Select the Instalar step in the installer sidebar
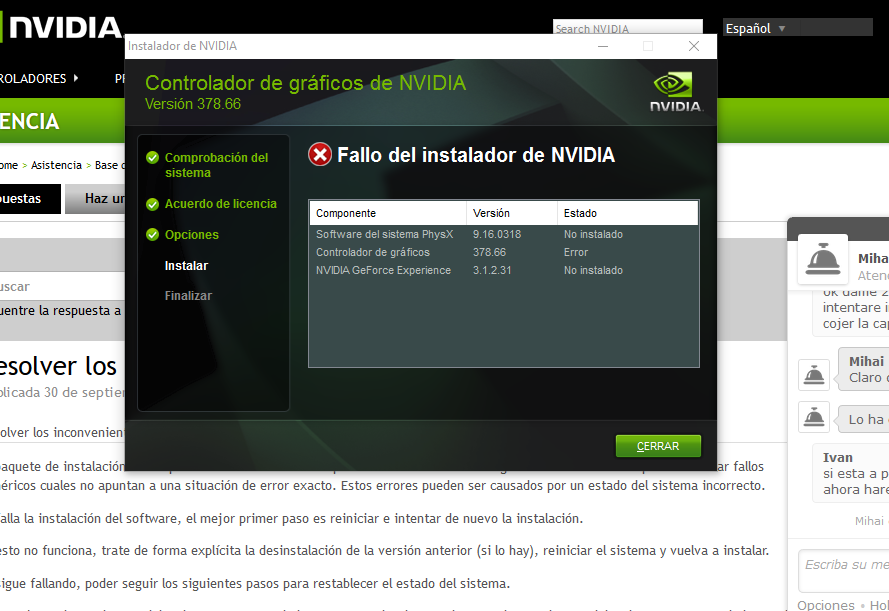The width and height of the screenshot is (889, 611). (x=186, y=266)
